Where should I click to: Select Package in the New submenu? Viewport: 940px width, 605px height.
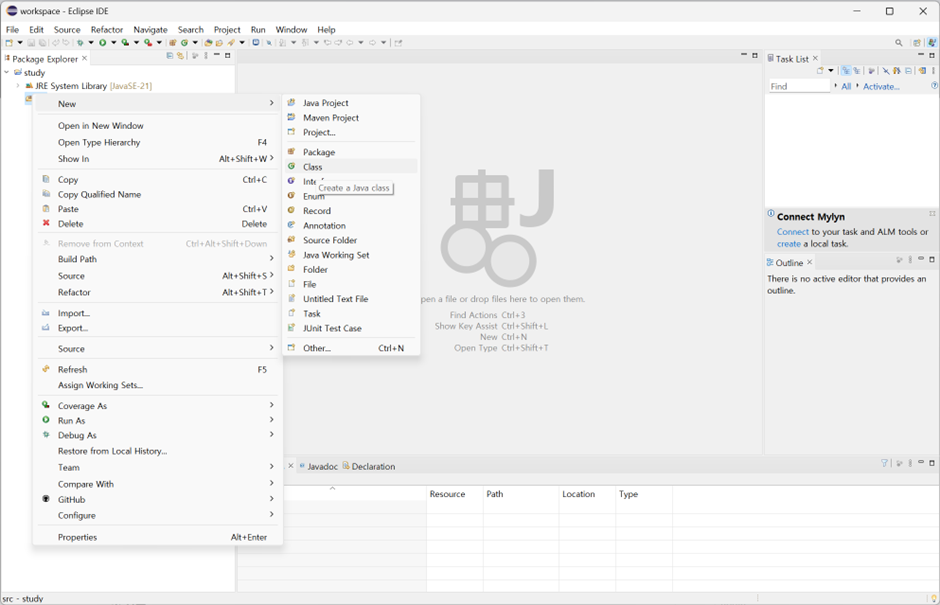point(351,152)
